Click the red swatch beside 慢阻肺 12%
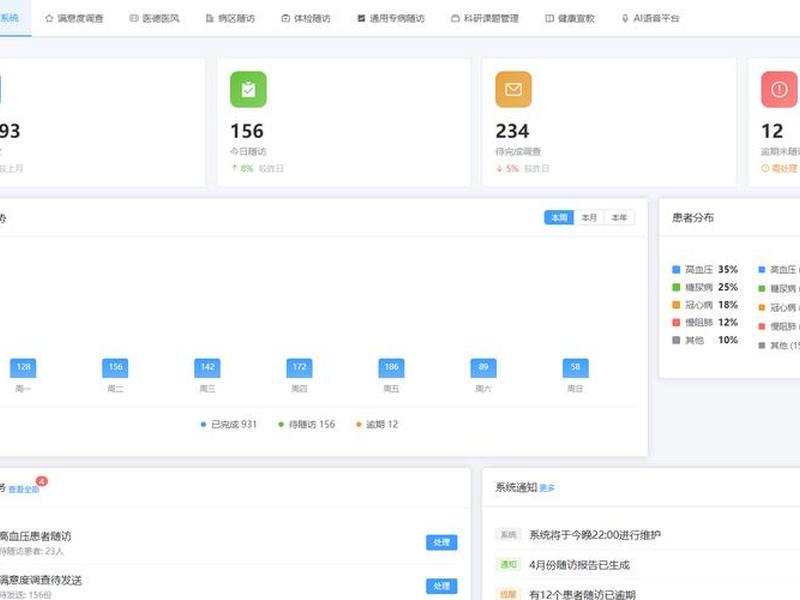This screenshot has width=800, height=600. coord(676,322)
